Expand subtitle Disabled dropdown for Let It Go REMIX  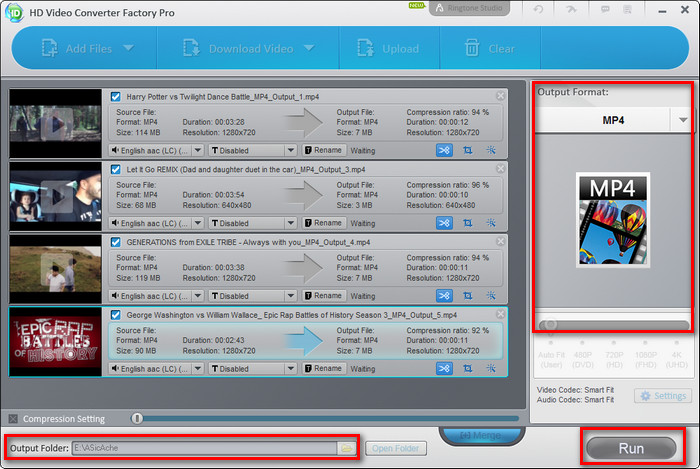291,223
